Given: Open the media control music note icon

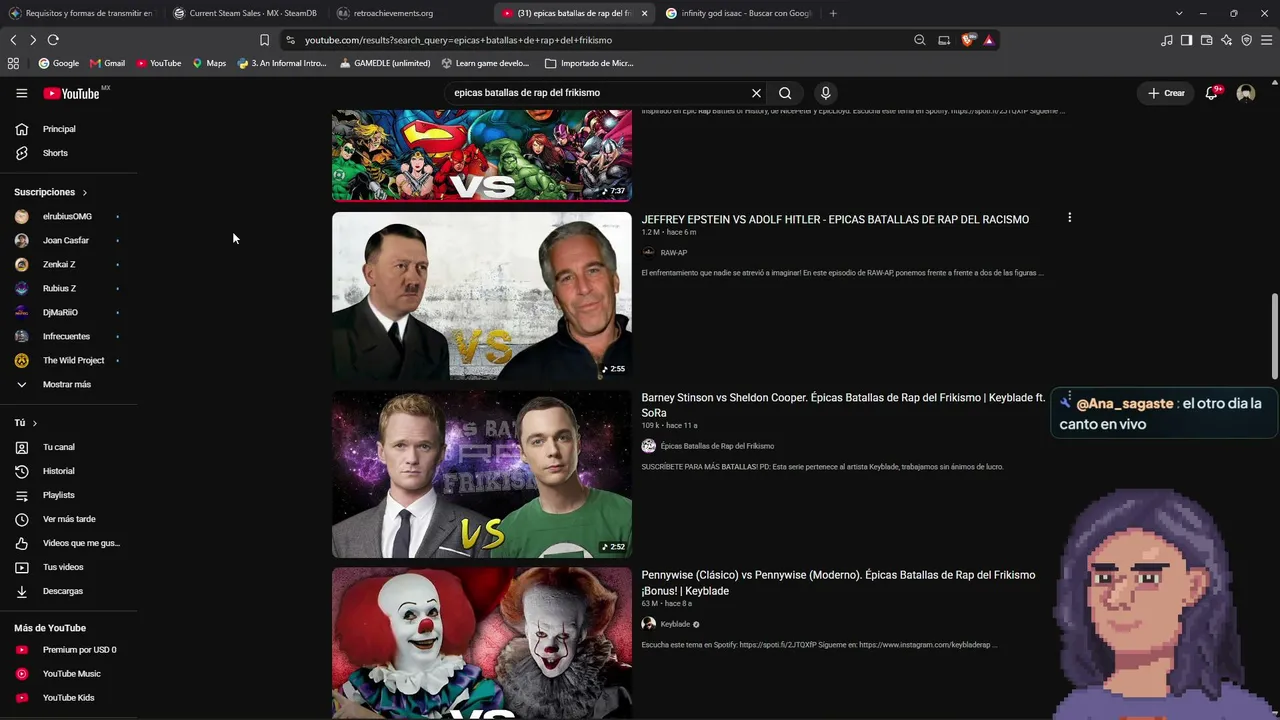Looking at the screenshot, I should pyautogui.click(x=1167, y=40).
